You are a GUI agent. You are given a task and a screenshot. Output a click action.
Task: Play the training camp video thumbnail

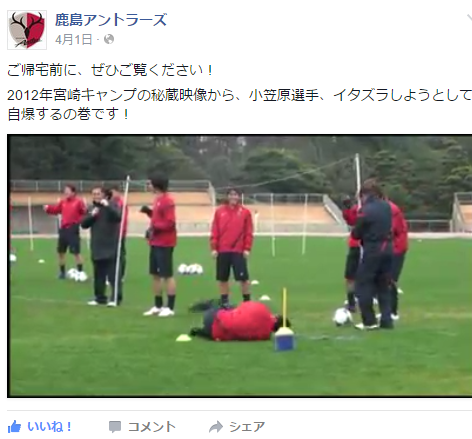tap(239, 266)
